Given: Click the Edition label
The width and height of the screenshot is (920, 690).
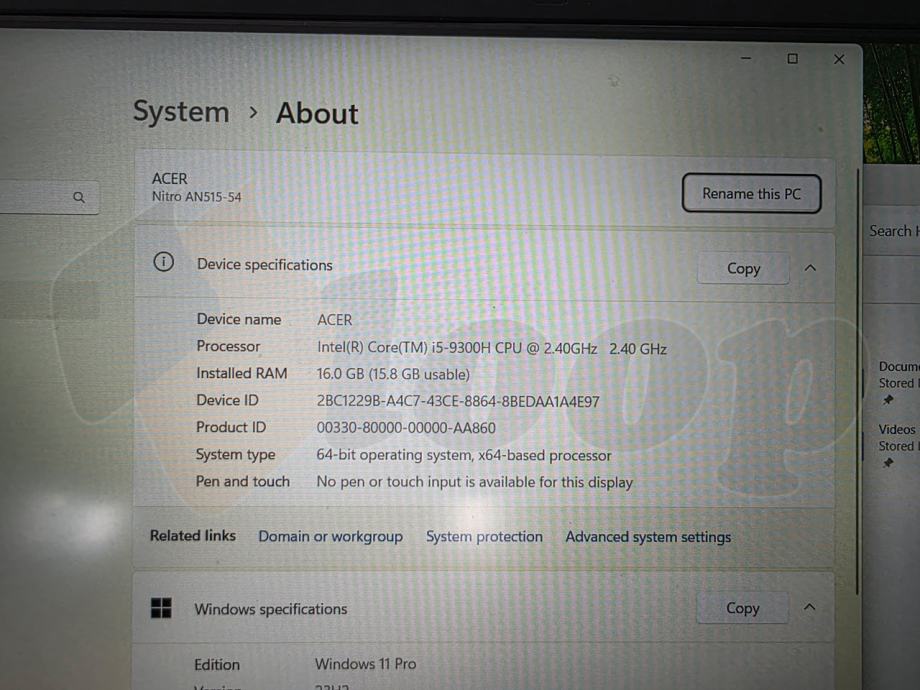Looking at the screenshot, I should coord(217,664).
